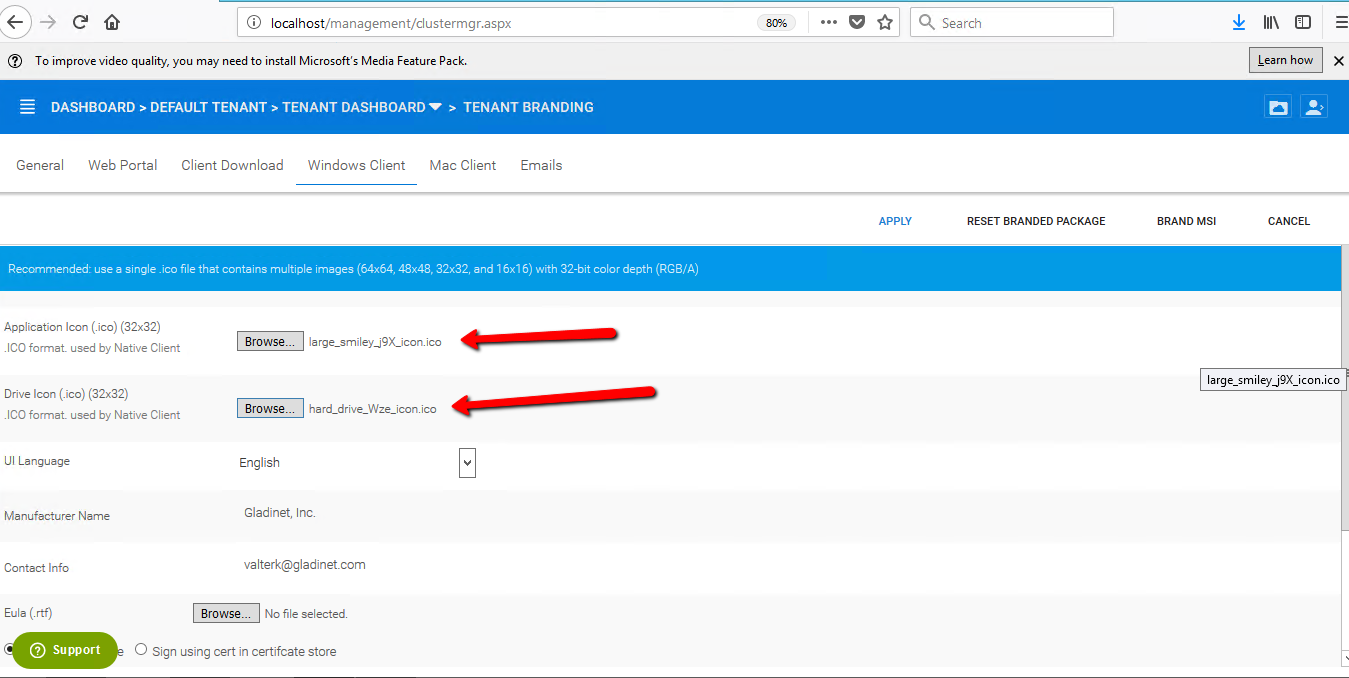Click the file browser icon in blue header

coord(1277,107)
